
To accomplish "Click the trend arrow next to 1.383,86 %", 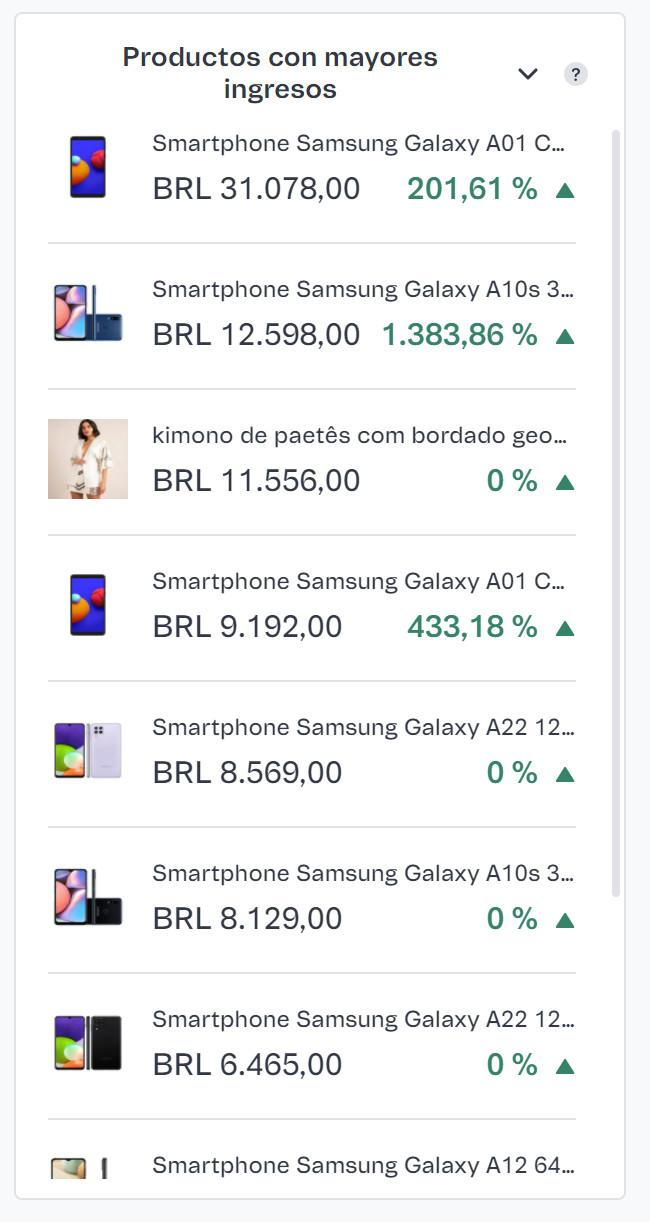I will coord(565,336).
